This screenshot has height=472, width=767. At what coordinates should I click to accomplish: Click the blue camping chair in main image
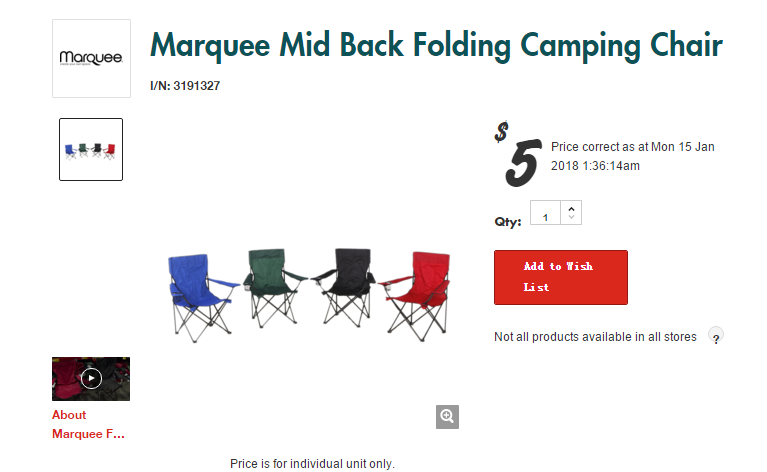[x=201, y=297]
